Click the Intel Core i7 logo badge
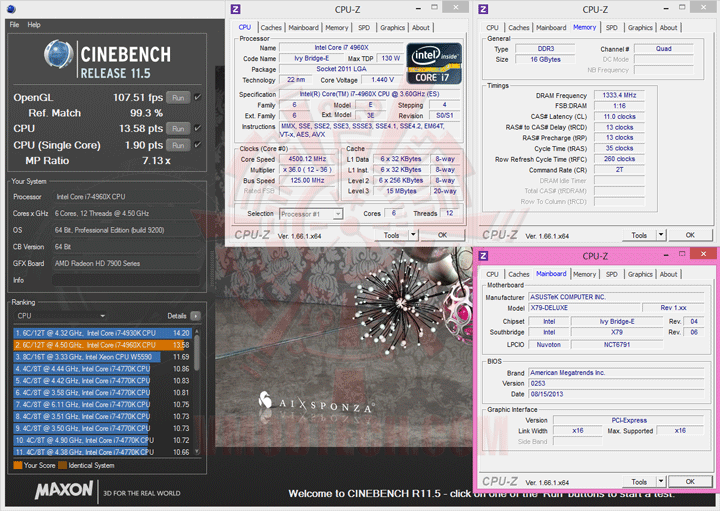This screenshot has height=511, width=720. [x=434, y=63]
